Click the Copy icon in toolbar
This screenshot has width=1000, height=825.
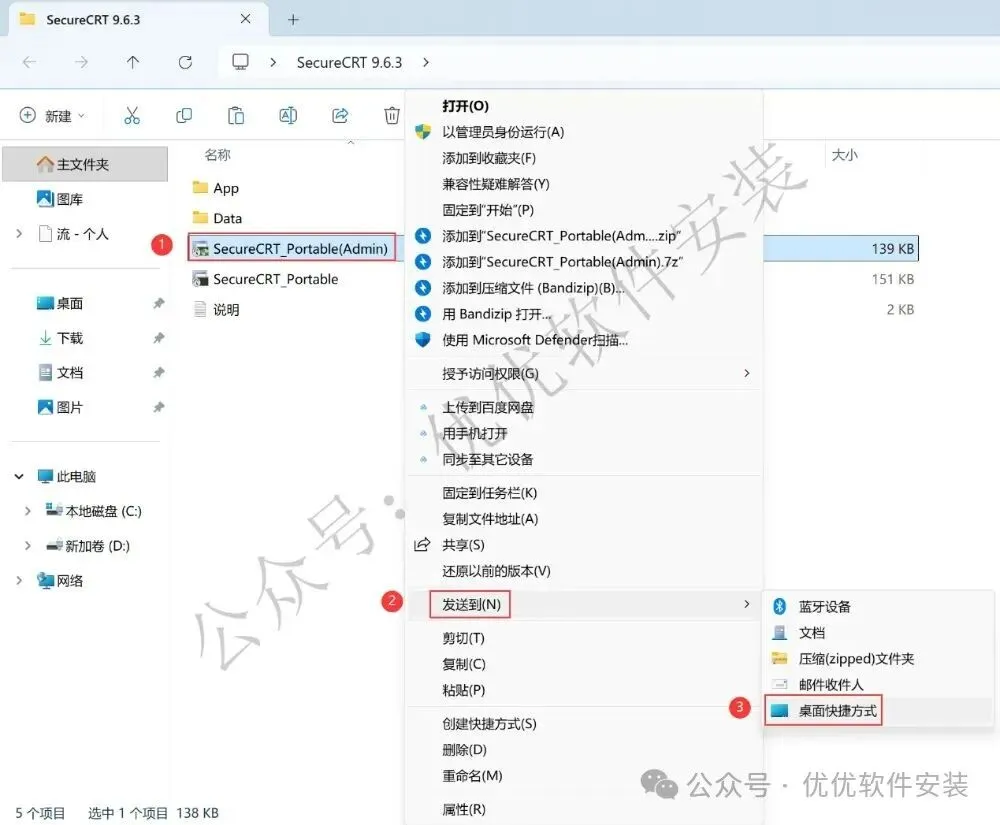[184, 115]
